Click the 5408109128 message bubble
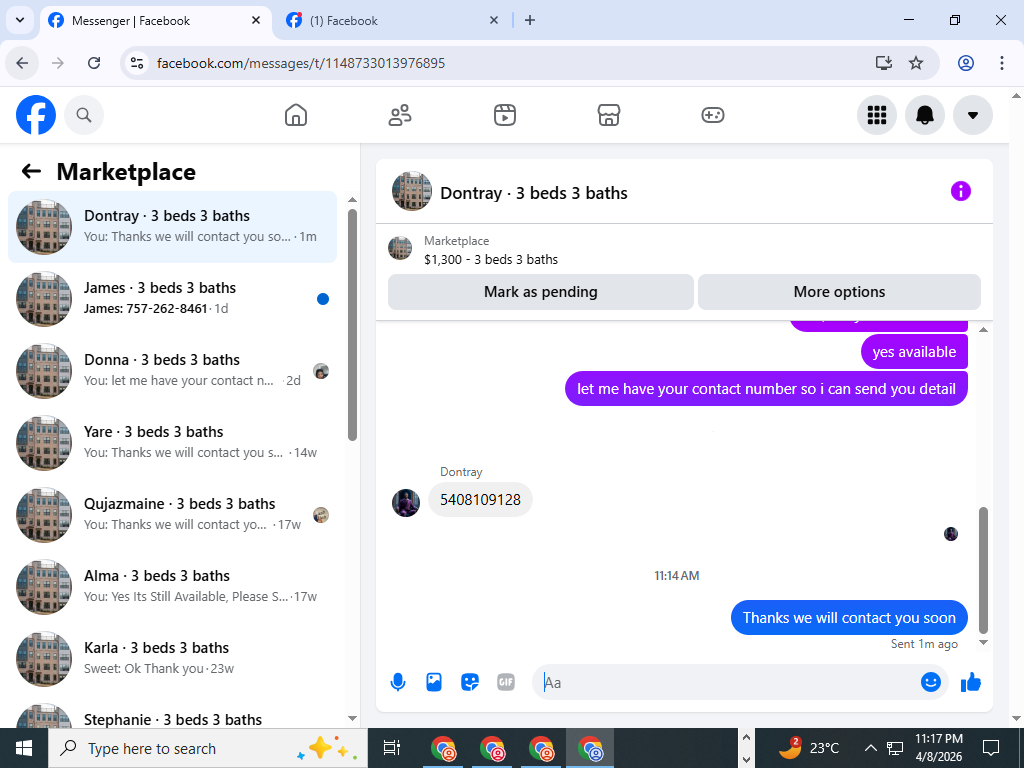Viewport: 1024px width, 768px height. 480,500
